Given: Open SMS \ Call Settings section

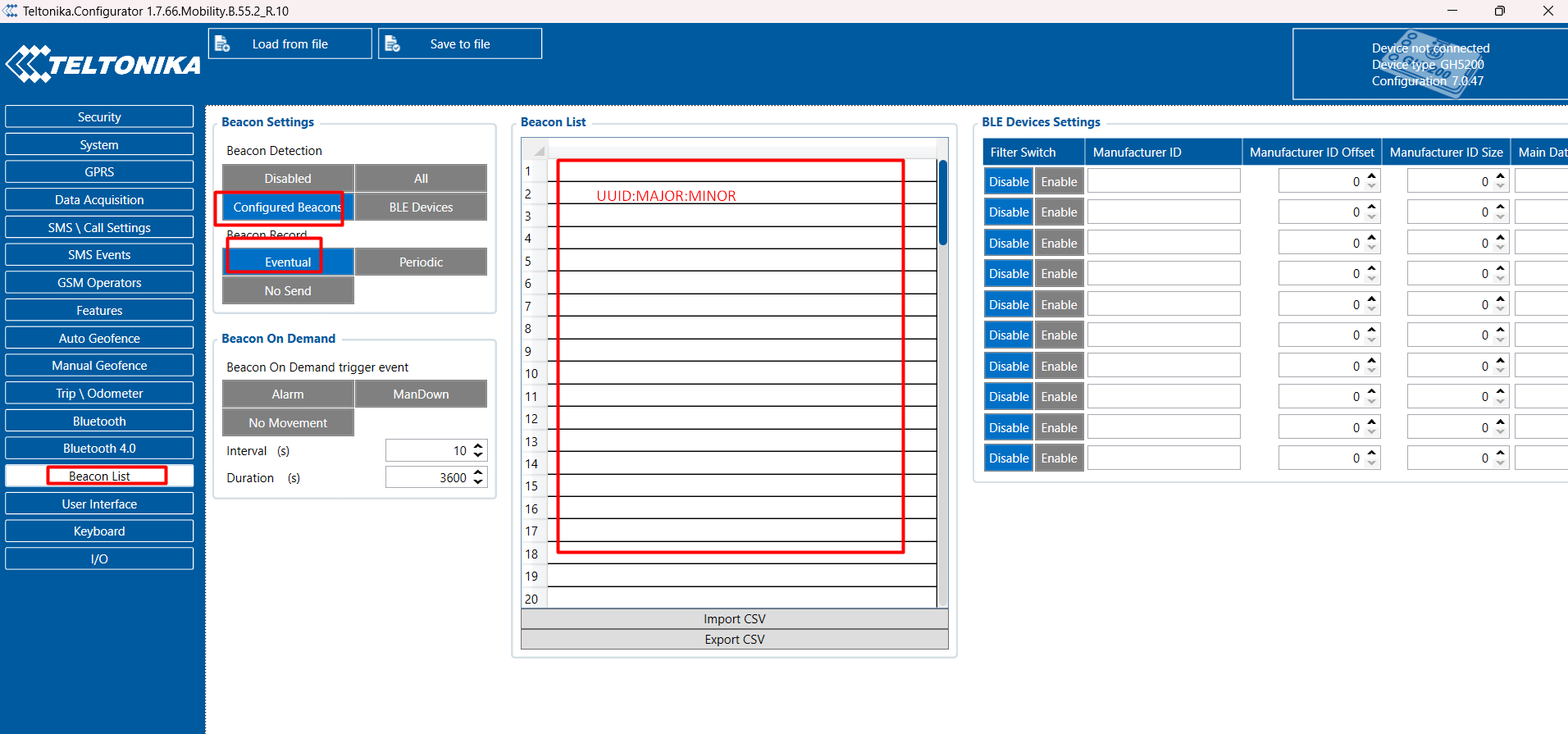Looking at the screenshot, I should coord(99,227).
